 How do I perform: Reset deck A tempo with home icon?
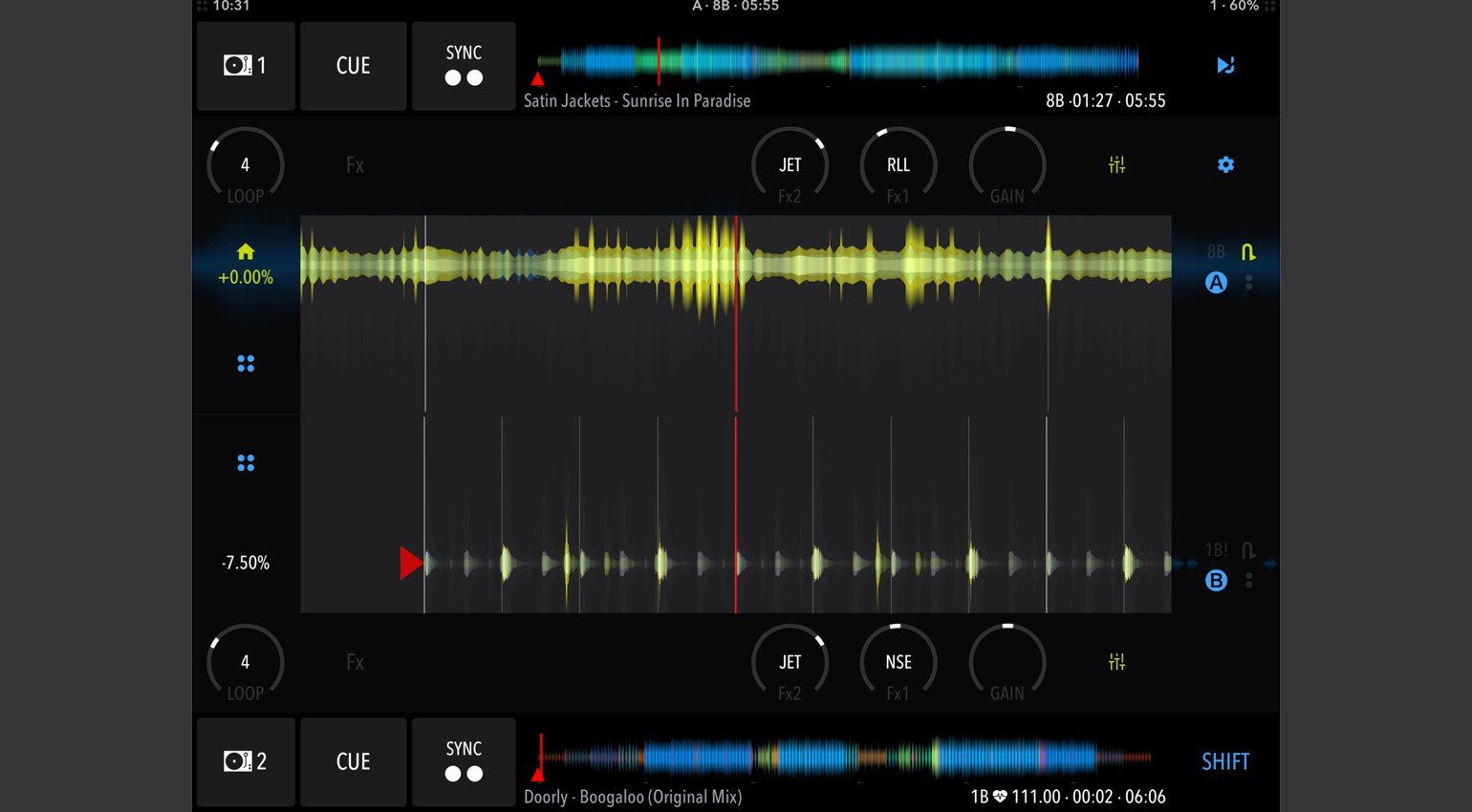246,252
